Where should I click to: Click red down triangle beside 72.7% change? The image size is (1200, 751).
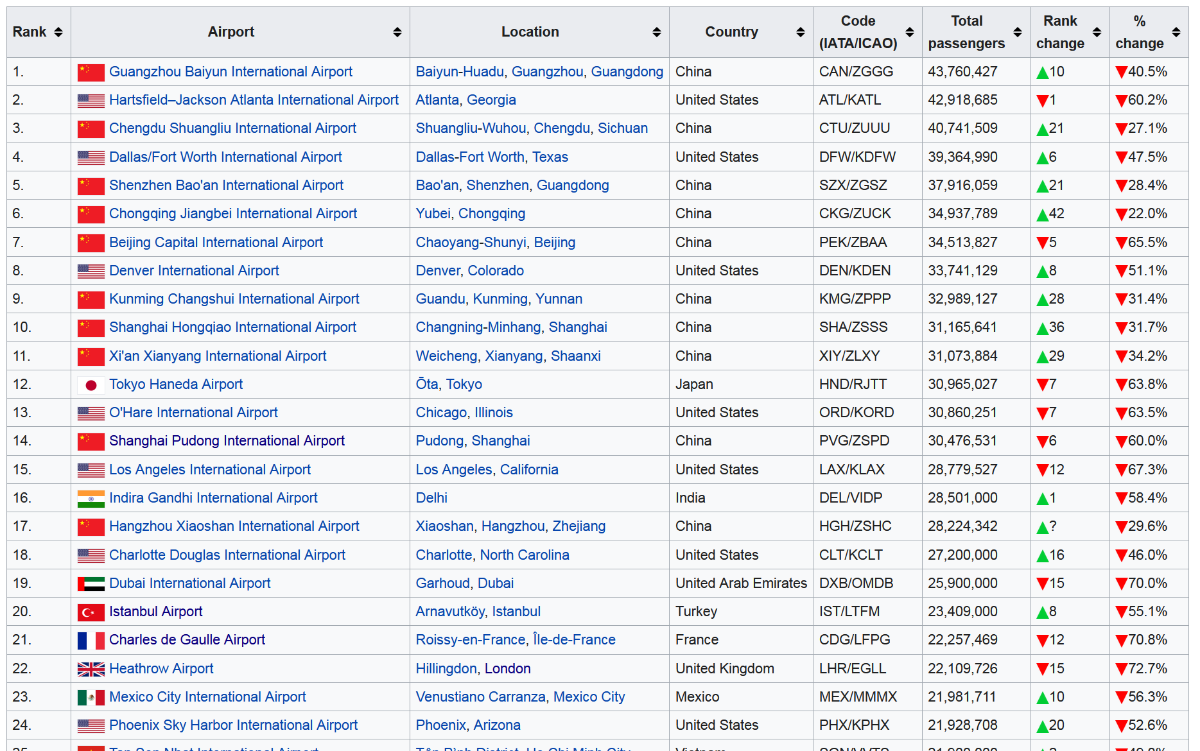coord(1121,669)
